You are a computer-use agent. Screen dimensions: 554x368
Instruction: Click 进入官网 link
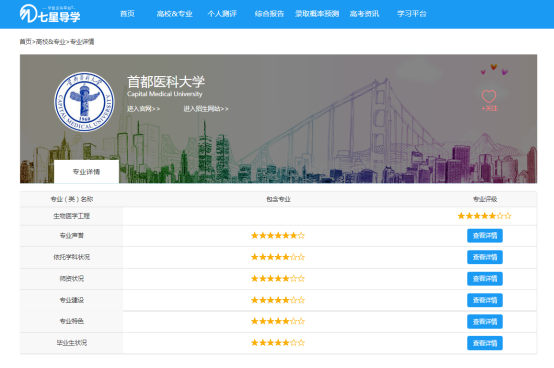[x=143, y=109]
